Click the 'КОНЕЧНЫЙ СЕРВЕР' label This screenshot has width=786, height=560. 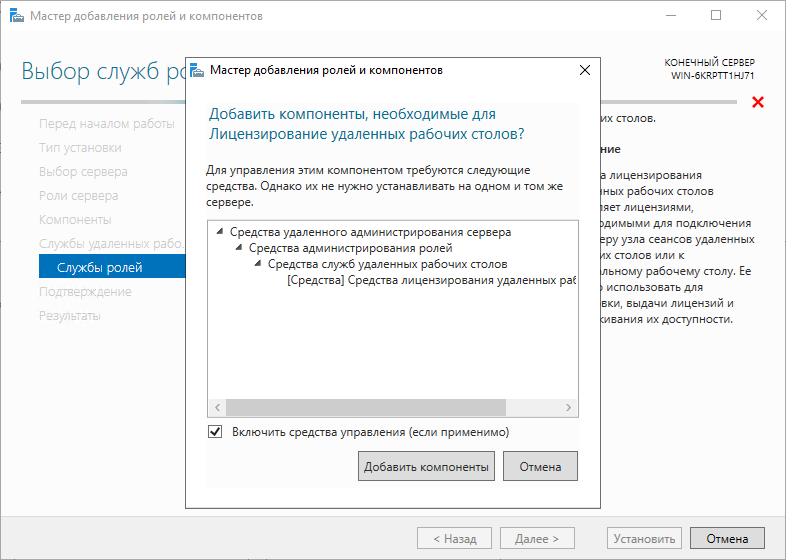[x=709, y=63]
